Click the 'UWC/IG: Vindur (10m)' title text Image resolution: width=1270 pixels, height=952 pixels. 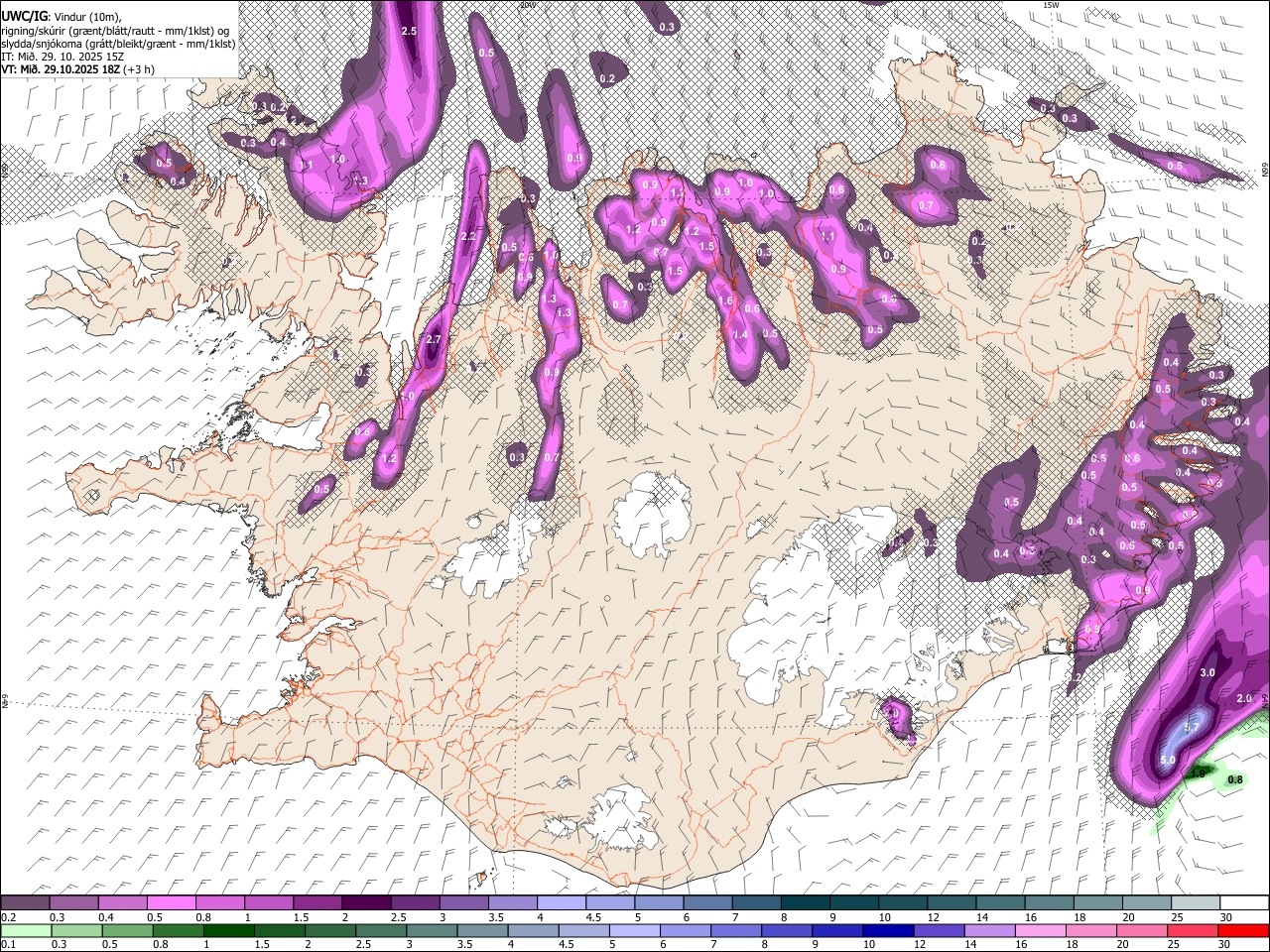coord(61,16)
